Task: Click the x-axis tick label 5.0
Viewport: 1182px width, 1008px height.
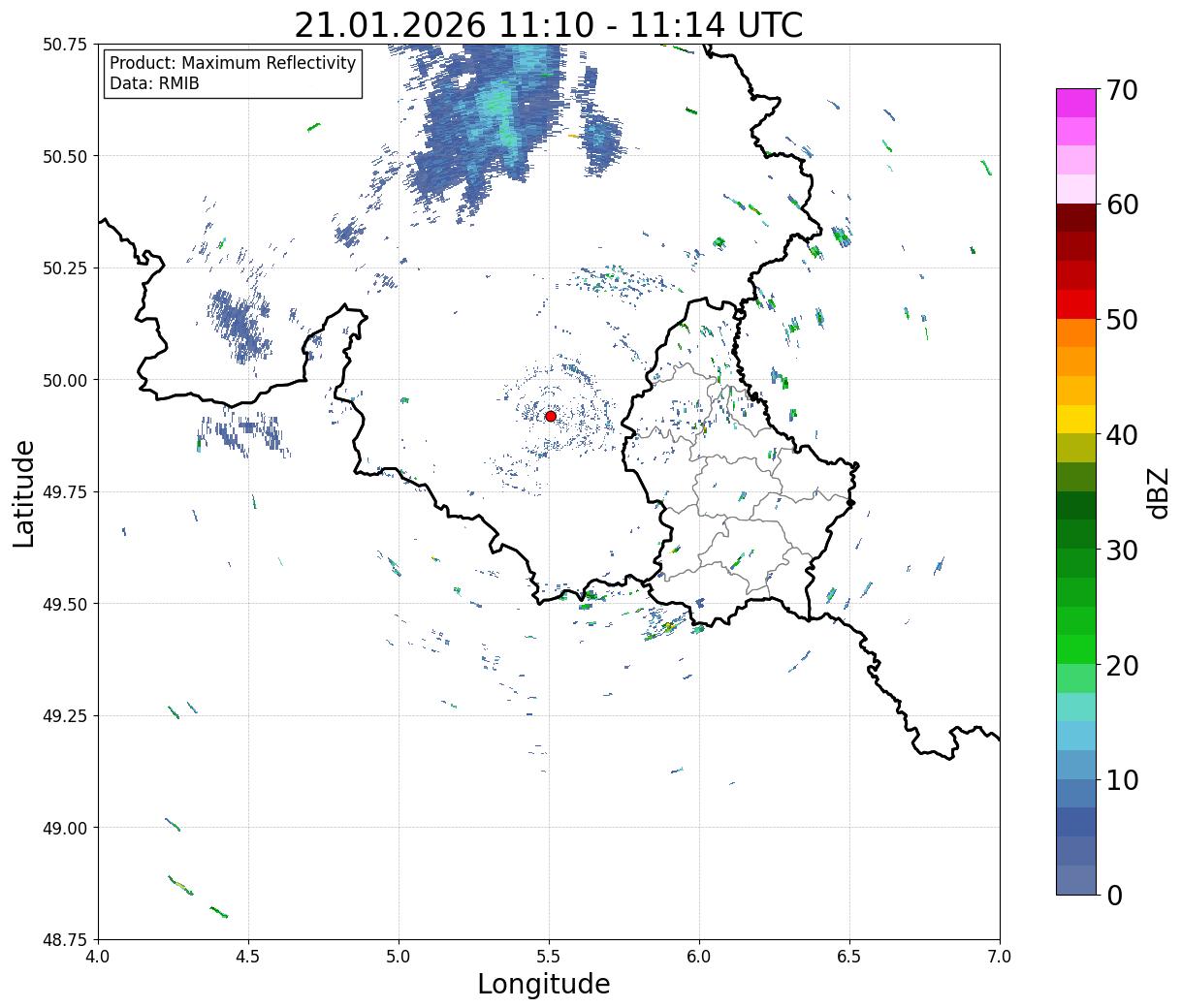Action: (399, 957)
